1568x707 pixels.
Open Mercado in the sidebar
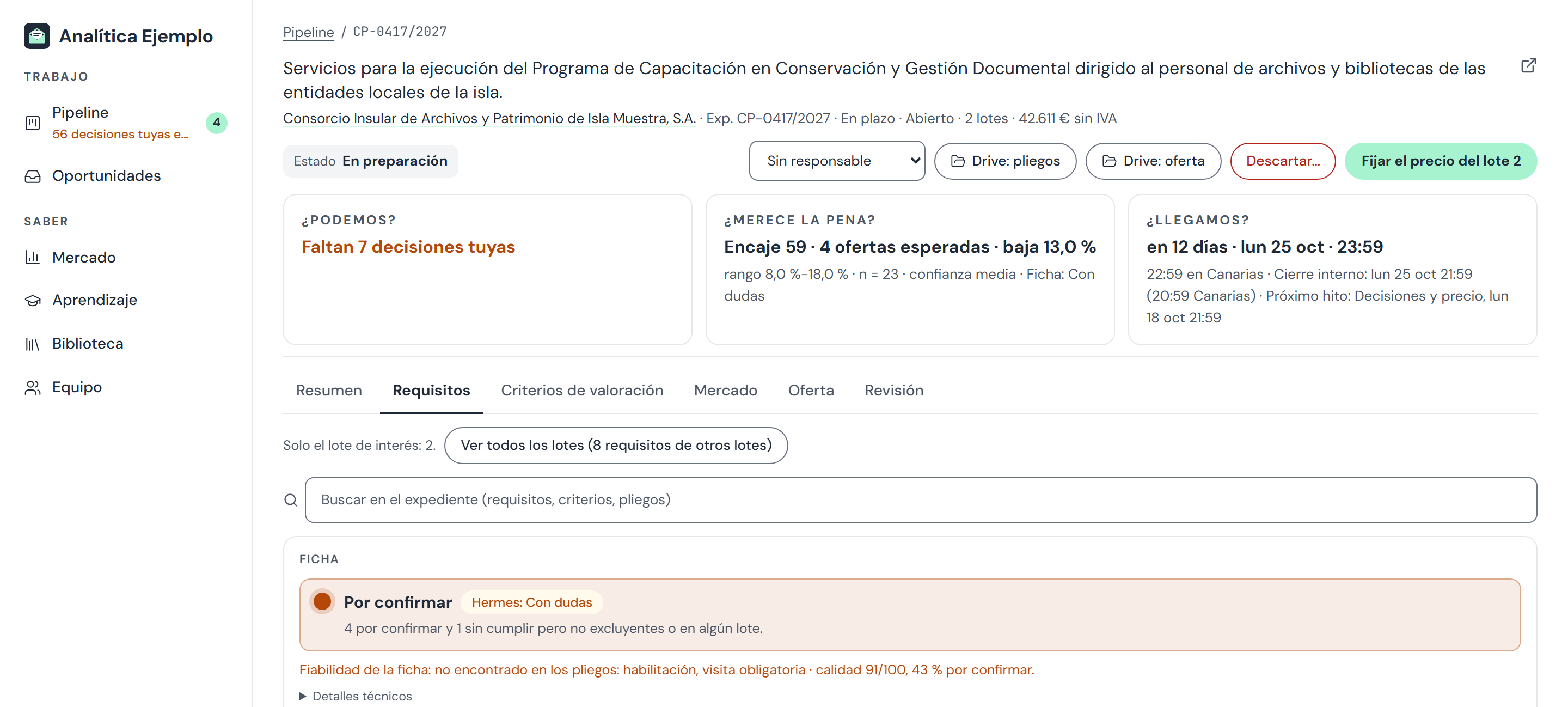(x=84, y=257)
